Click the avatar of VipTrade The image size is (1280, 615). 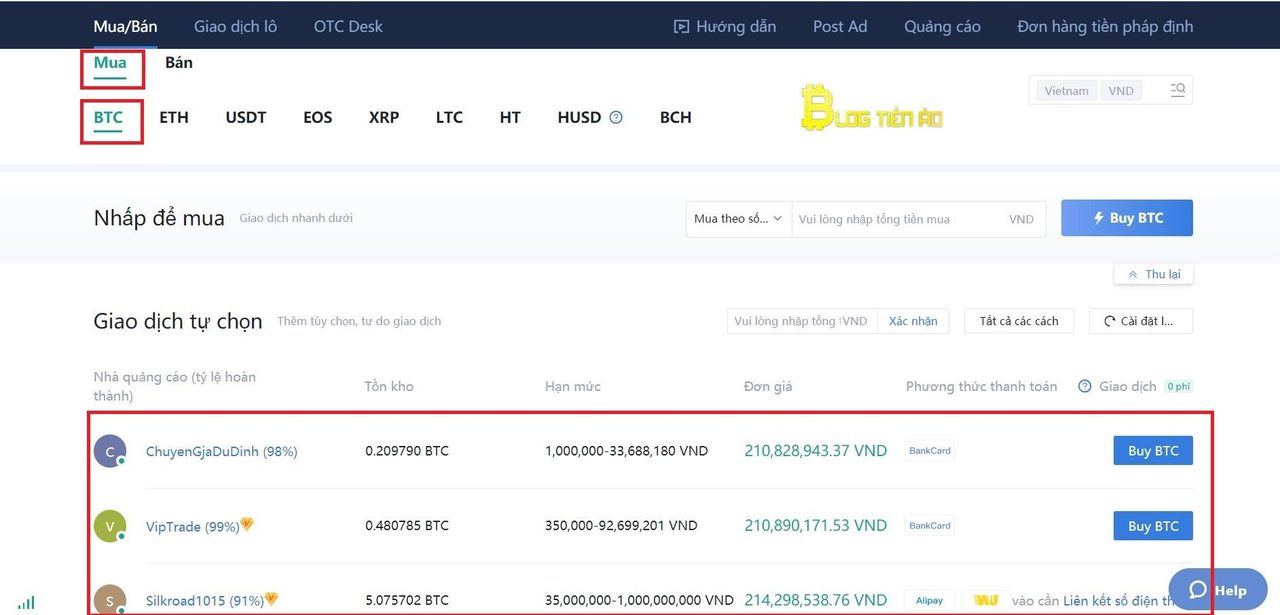pyautogui.click(x=110, y=526)
